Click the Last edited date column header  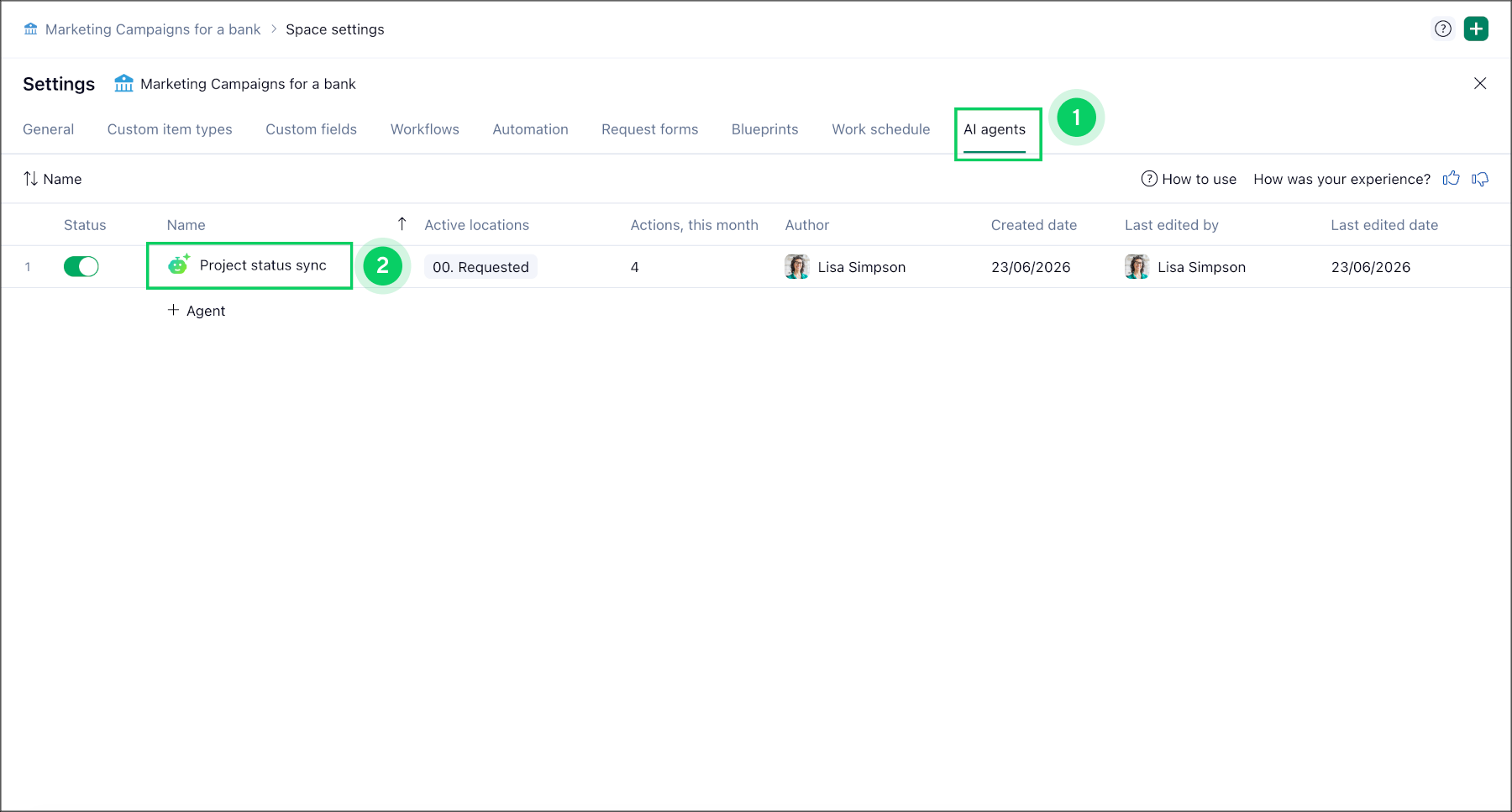(x=1384, y=225)
